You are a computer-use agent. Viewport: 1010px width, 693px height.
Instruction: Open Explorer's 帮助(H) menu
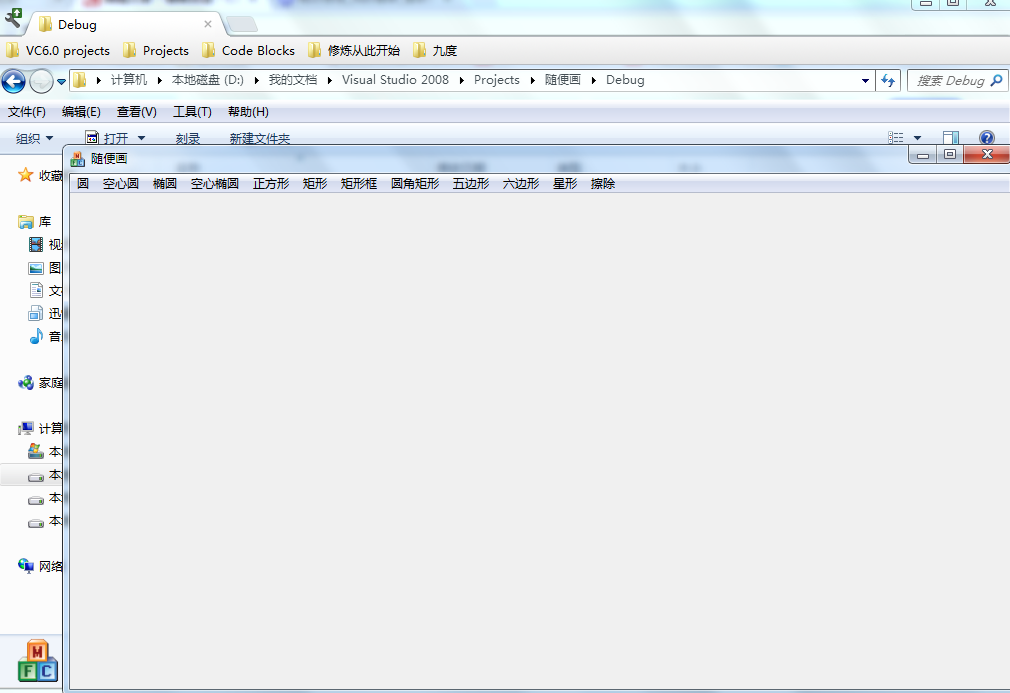pyautogui.click(x=248, y=112)
